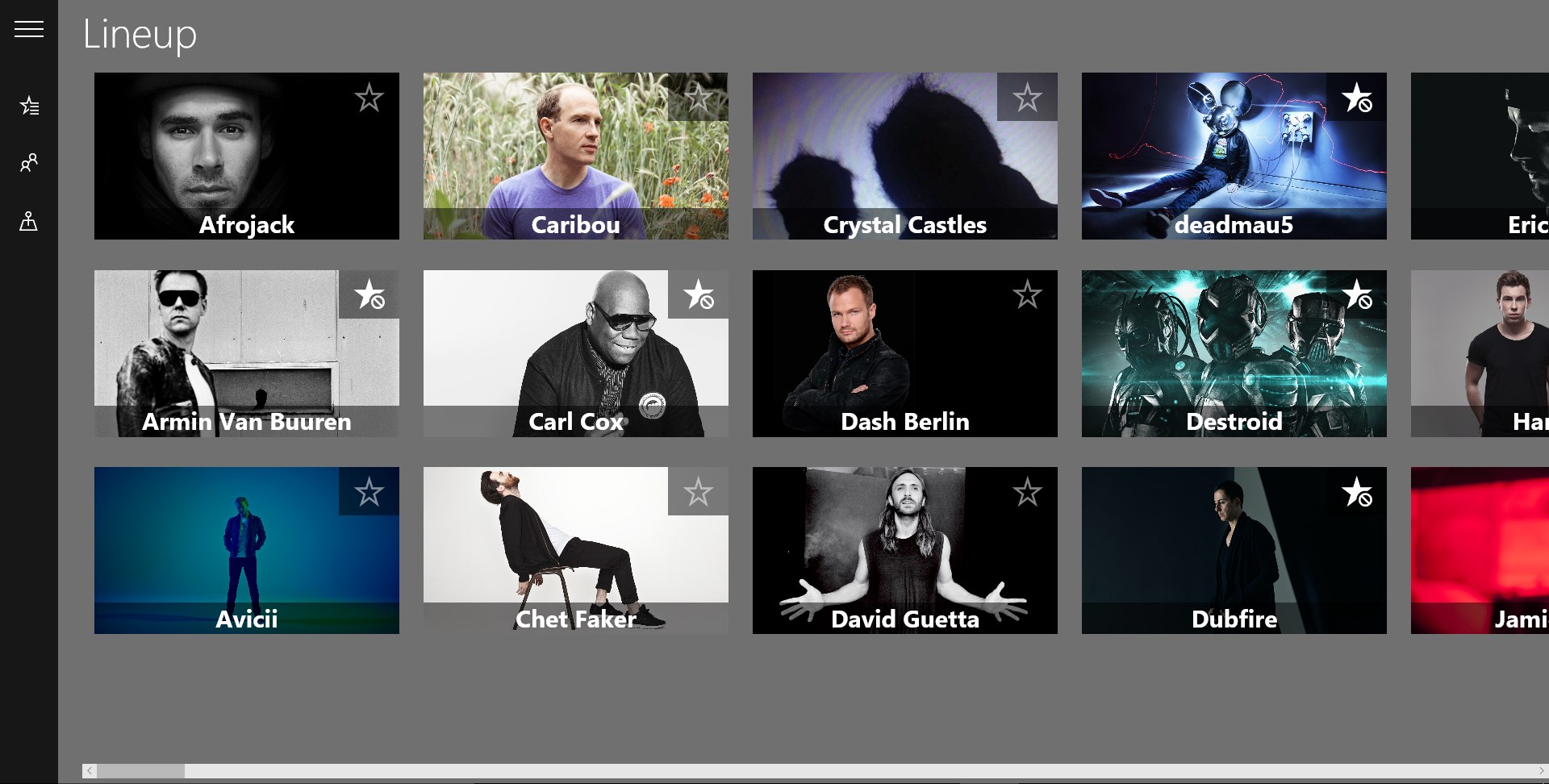This screenshot has width=1549, height=784.
Task: Add Dash Berlin to favorites star
Action: (1027, 294)
